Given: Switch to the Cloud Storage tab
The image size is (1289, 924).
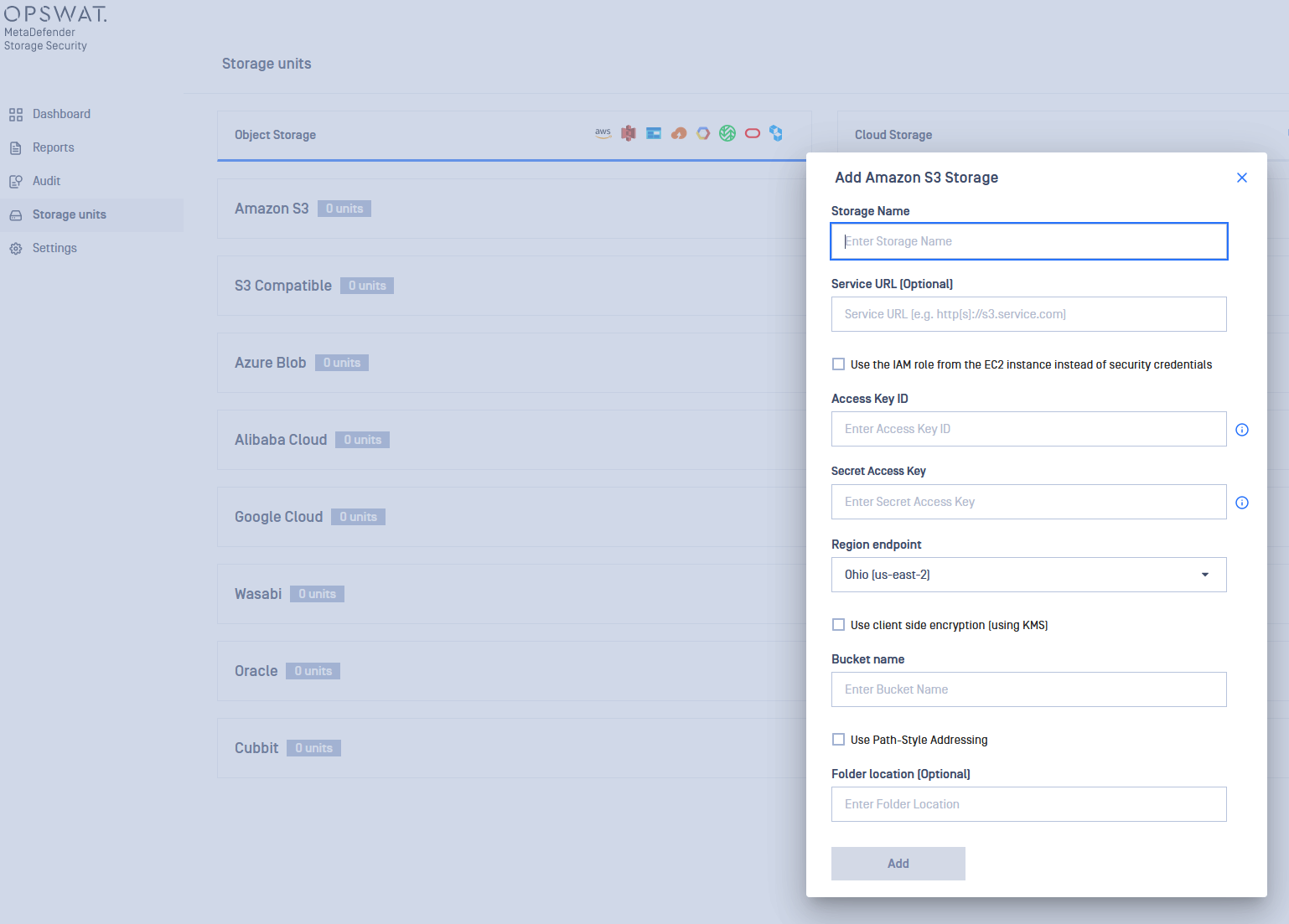Looking at the screenshot, I should (893, 135).
